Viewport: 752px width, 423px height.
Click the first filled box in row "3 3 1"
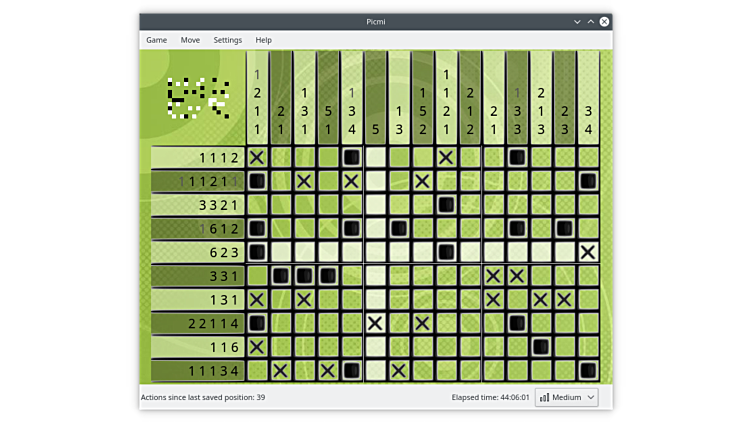281,275
